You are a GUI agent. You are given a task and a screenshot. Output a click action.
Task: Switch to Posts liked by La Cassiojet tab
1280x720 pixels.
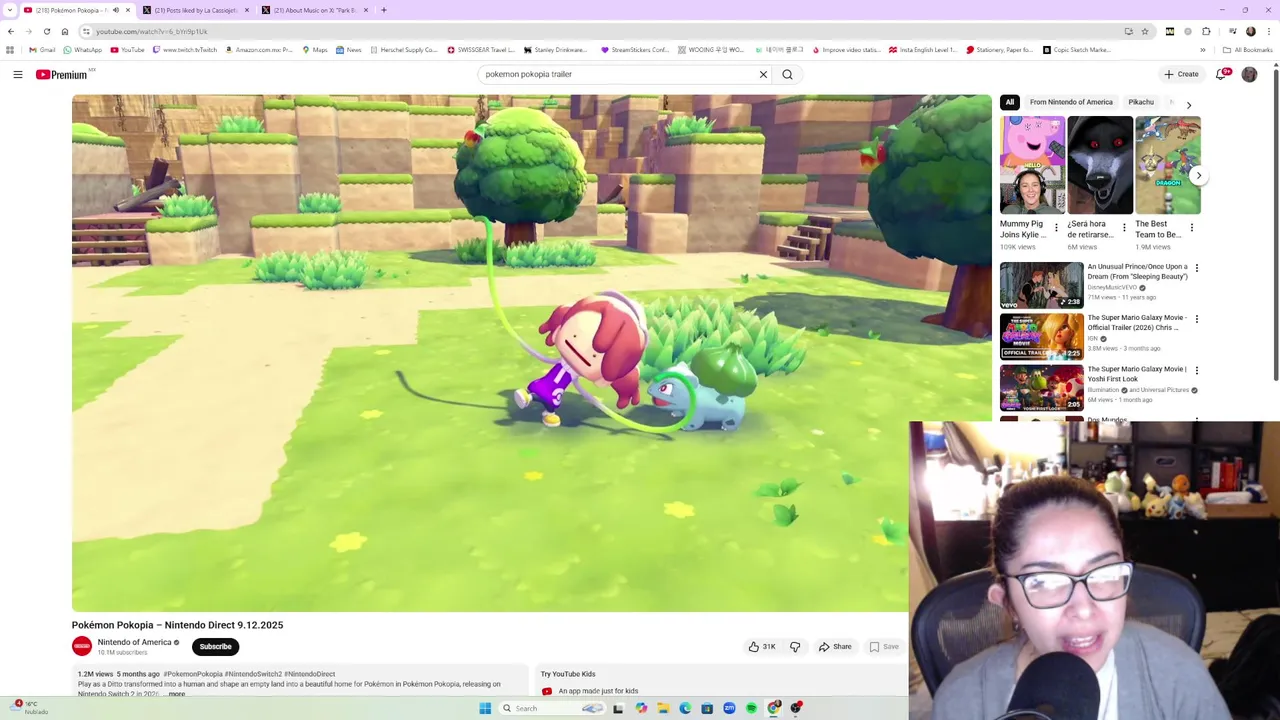(x=196, y=10)
